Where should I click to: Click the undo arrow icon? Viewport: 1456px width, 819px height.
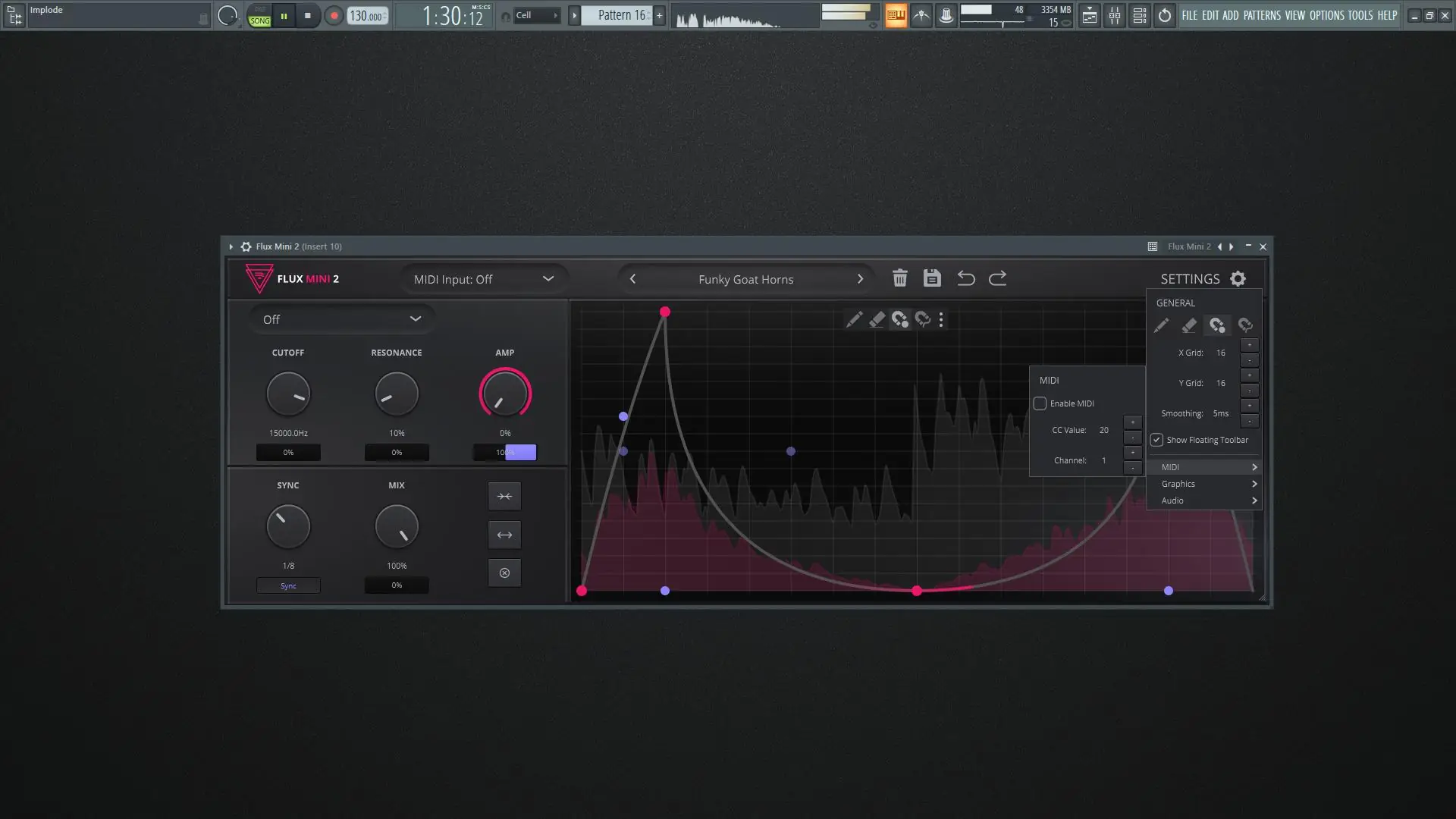[x=965, y=278]
